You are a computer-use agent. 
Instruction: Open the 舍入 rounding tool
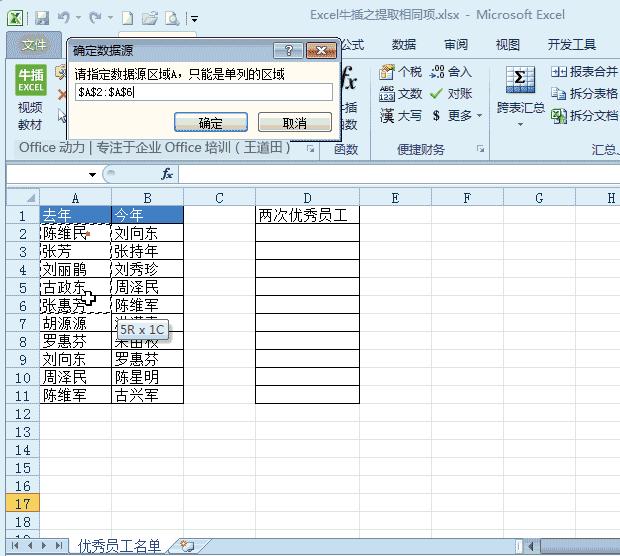pos(451,72)
